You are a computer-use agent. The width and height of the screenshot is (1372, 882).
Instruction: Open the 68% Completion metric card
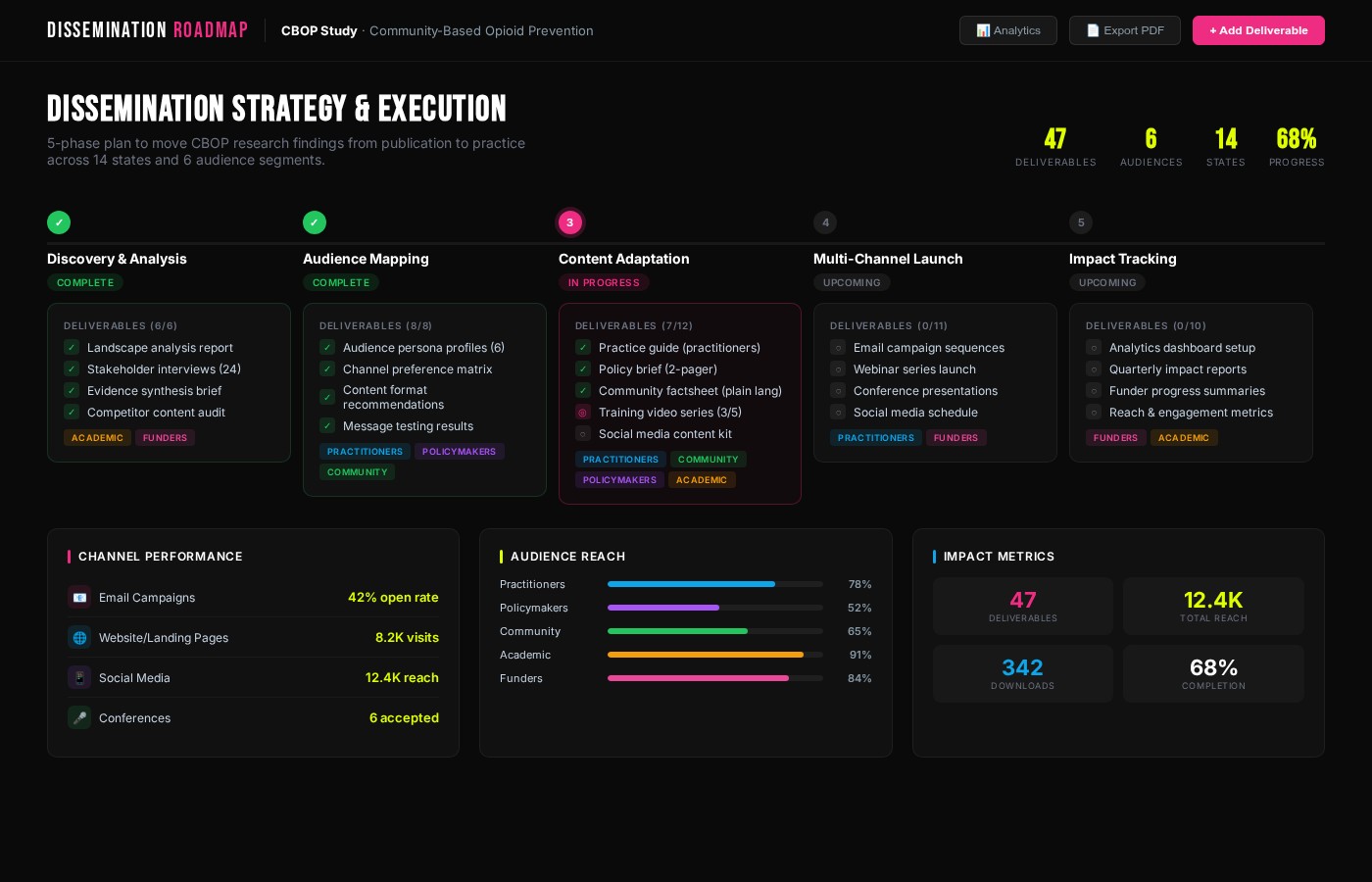[x=1213, y=673]
